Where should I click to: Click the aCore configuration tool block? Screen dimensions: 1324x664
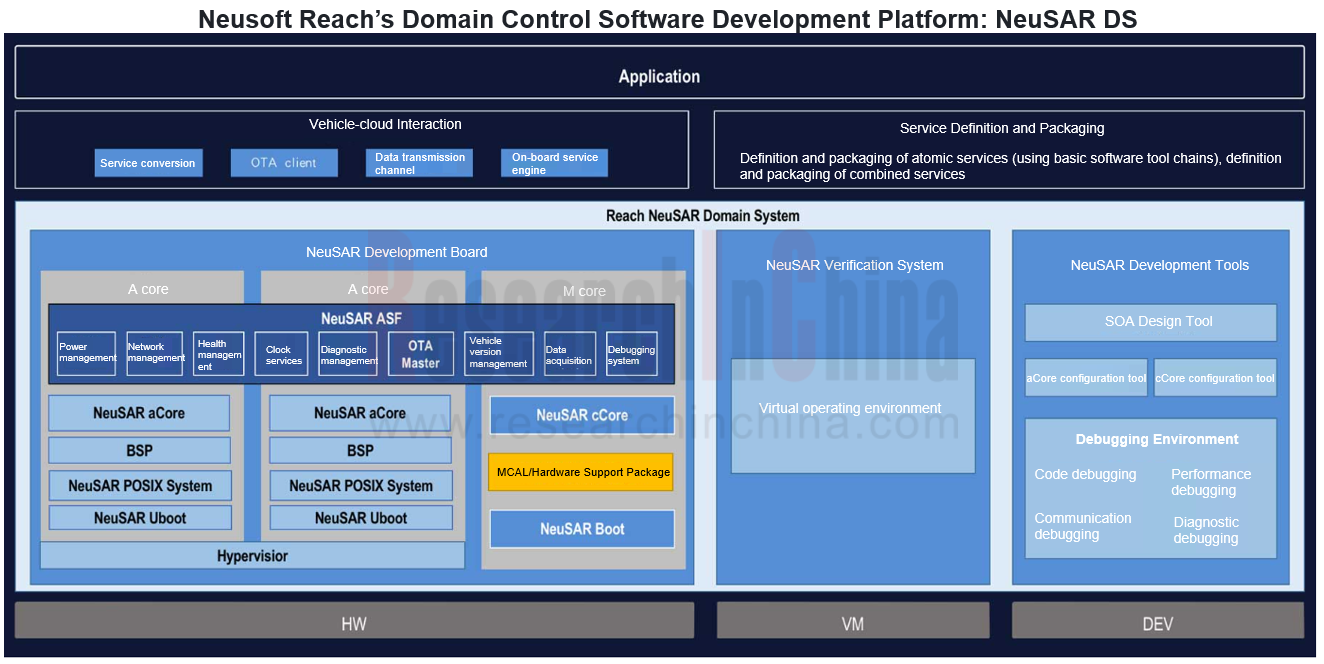(1086, 378)
